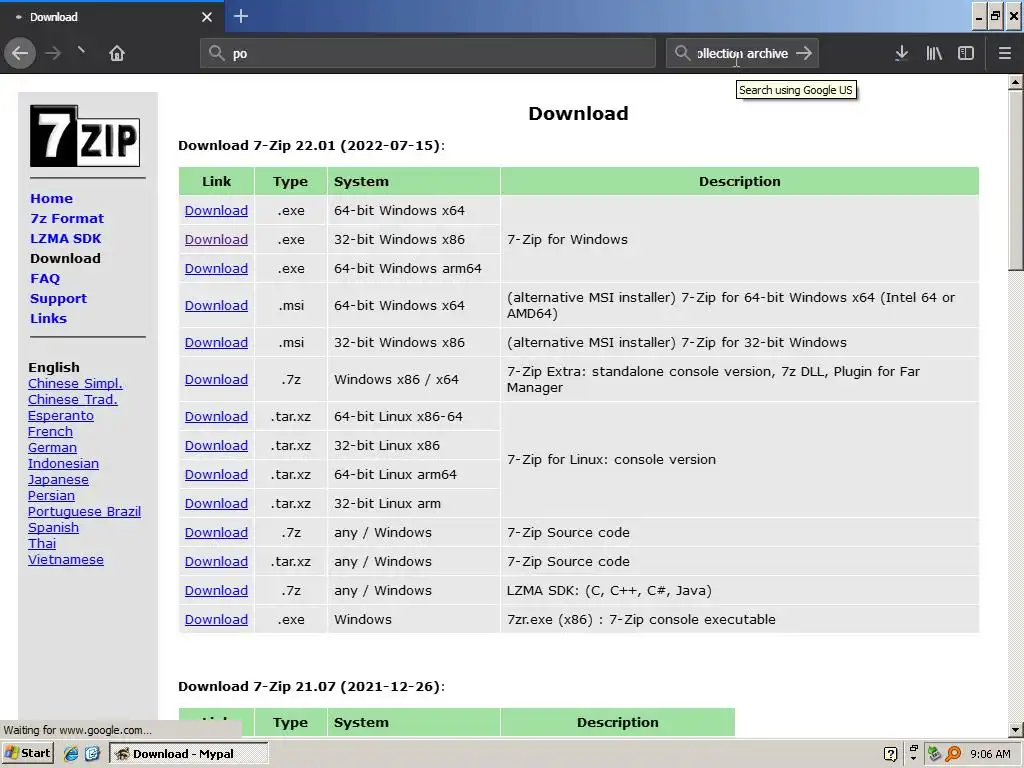Switch language to Thai

[42, 543]
